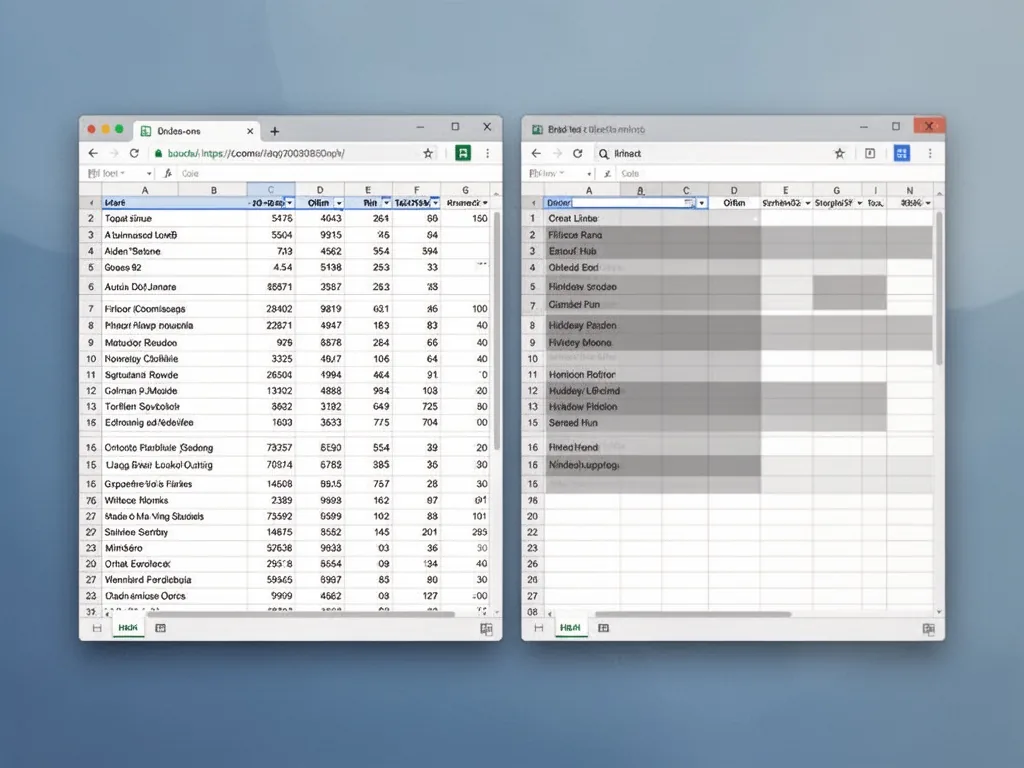Click bottom-left sheet navigation icon in left window
Screen dimensions: 1024x768
coord(97,628)
